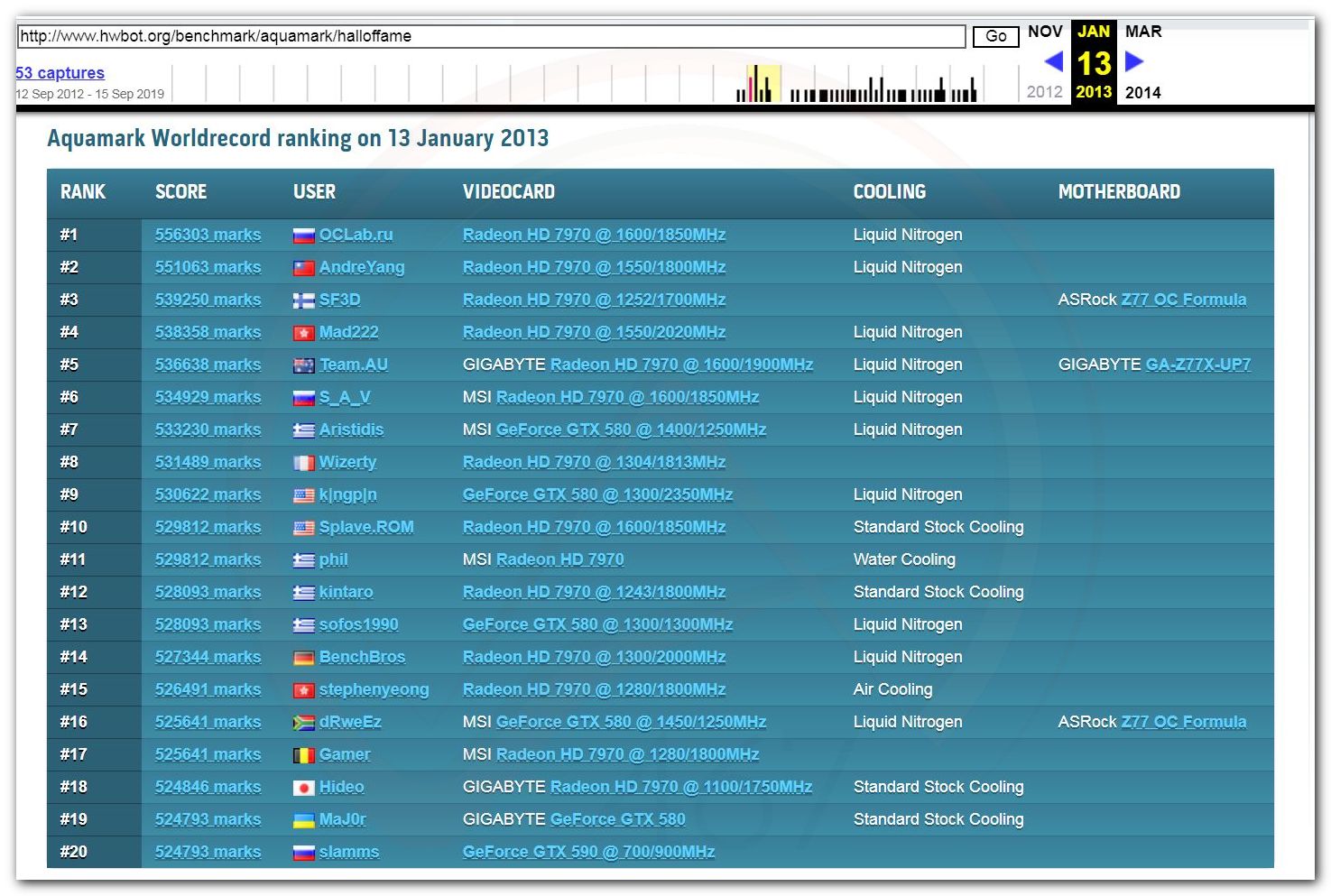This screenshot has height=896, width=1331.
Task: Click the Greek flag beside phil
Action: [303, 560]
